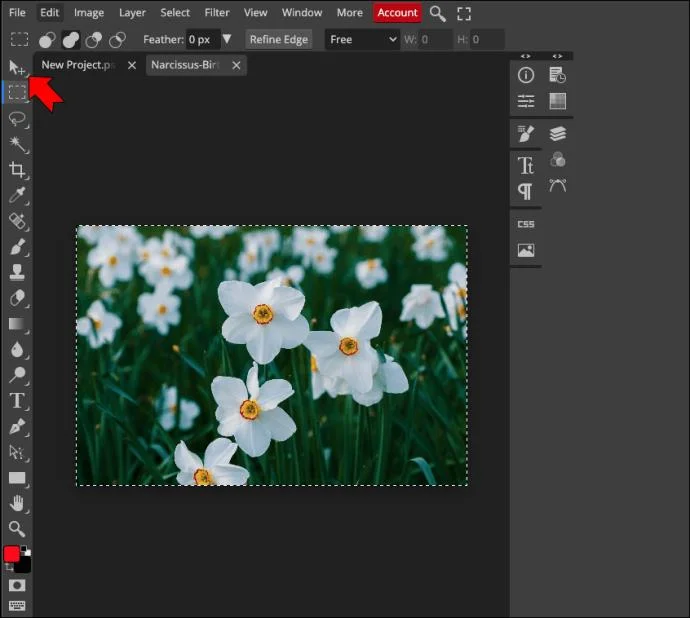Open the Layers panel icon
The image size is (690, 618).
[x=558, y=133]
